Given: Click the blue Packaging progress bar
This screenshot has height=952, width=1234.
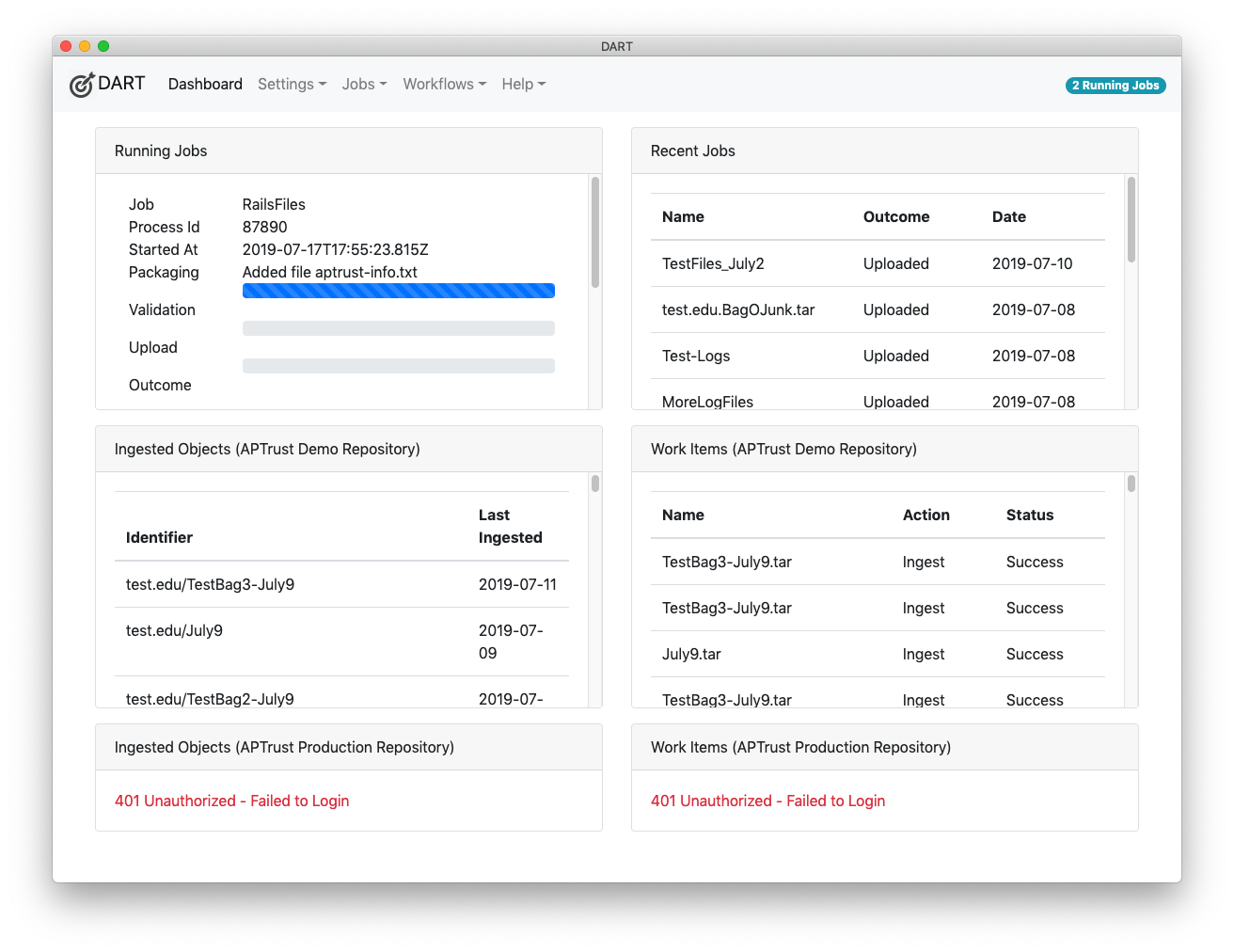Looking at the screenshot, I should coord(398,292).
